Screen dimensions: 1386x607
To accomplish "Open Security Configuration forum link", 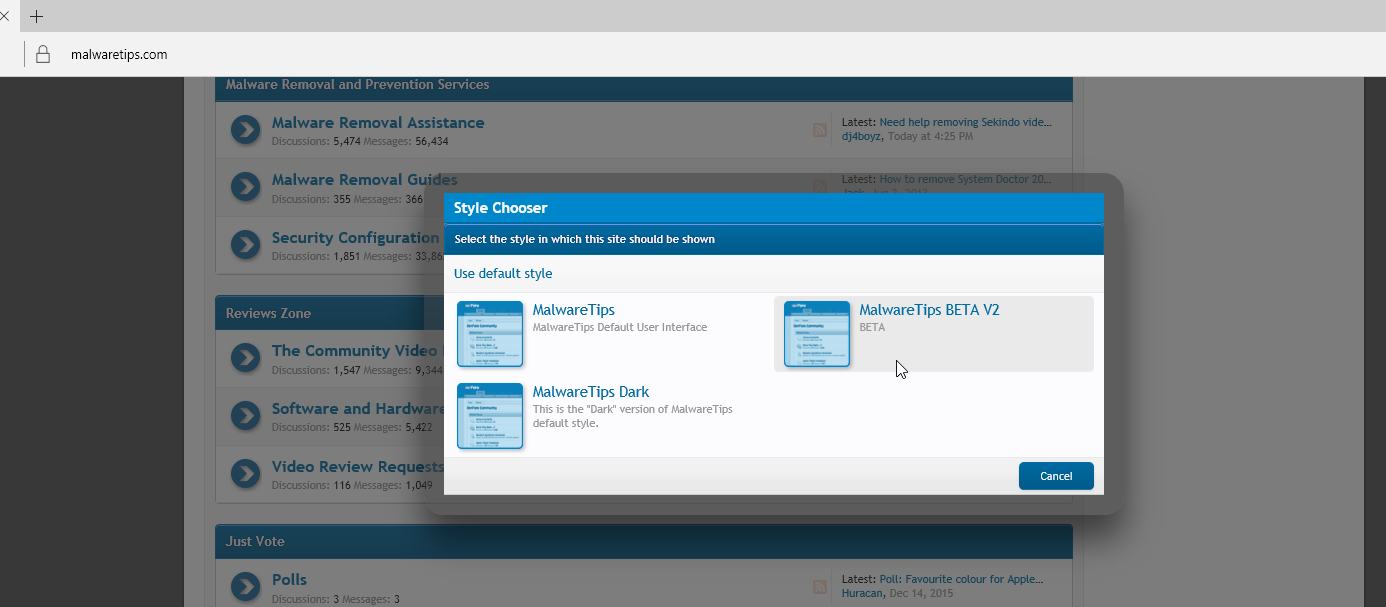I will [355, 237].
